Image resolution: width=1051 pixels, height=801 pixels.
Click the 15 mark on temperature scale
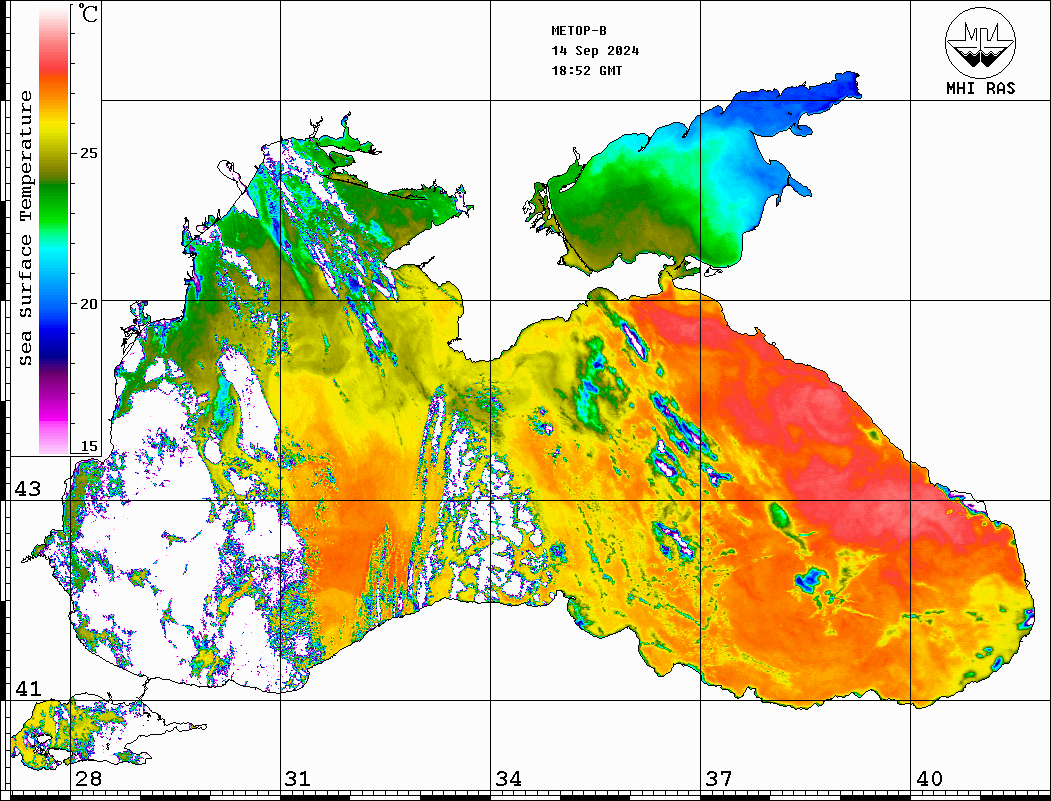click(88, 446)
